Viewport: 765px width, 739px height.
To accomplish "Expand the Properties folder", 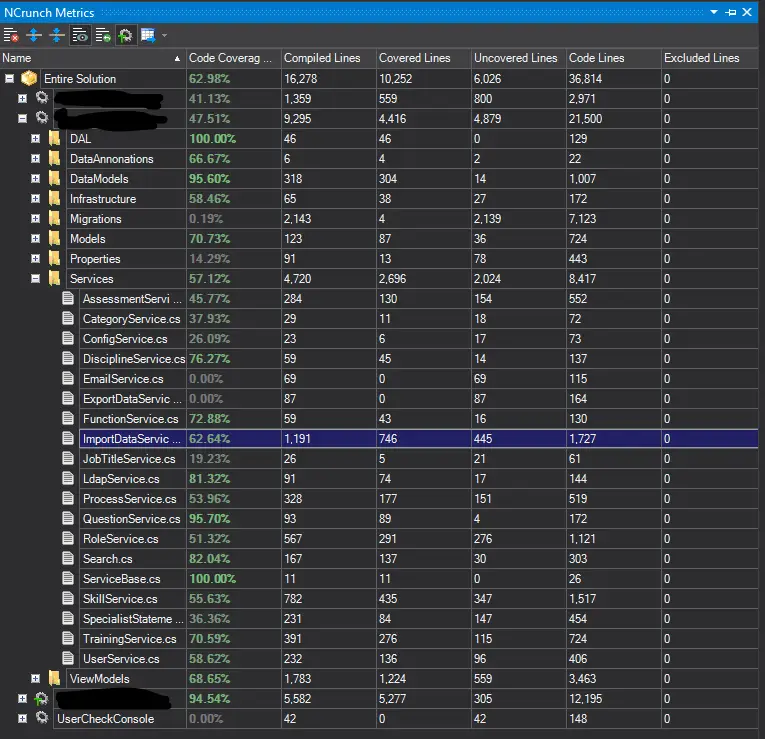I will pos(36,259).
